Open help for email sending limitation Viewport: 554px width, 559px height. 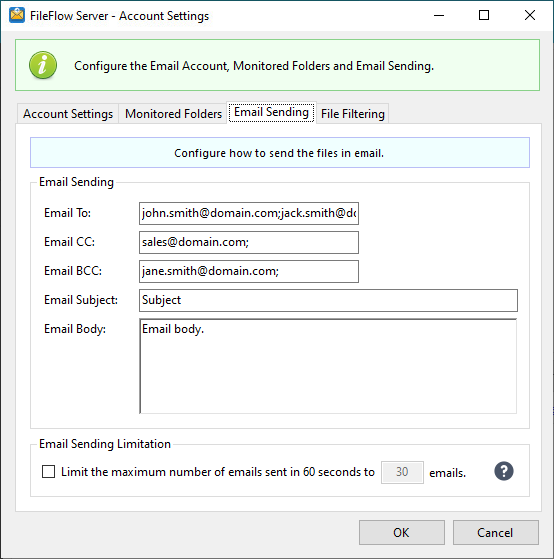click(504, 471)
